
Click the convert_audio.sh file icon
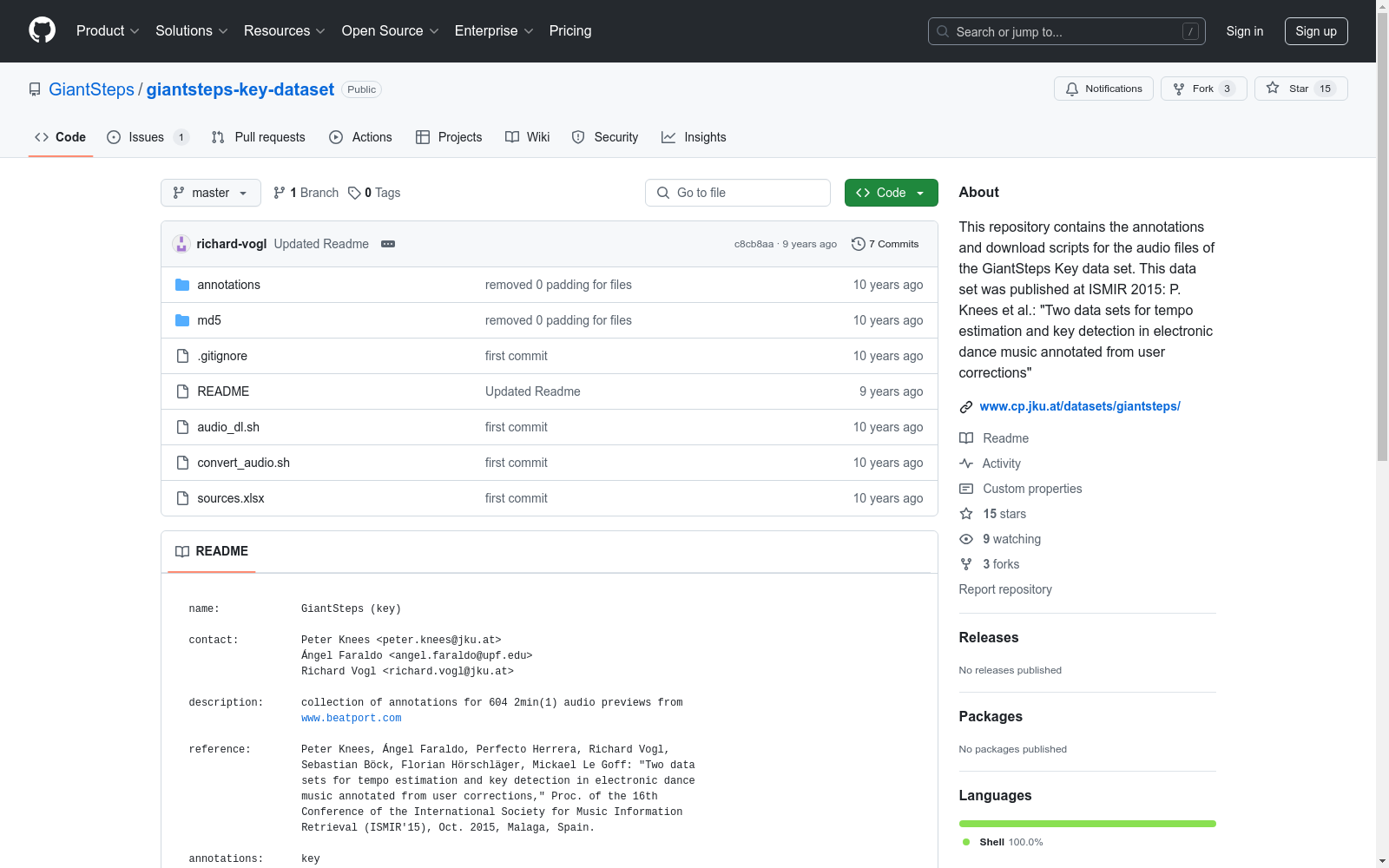(x=182, y=463)
